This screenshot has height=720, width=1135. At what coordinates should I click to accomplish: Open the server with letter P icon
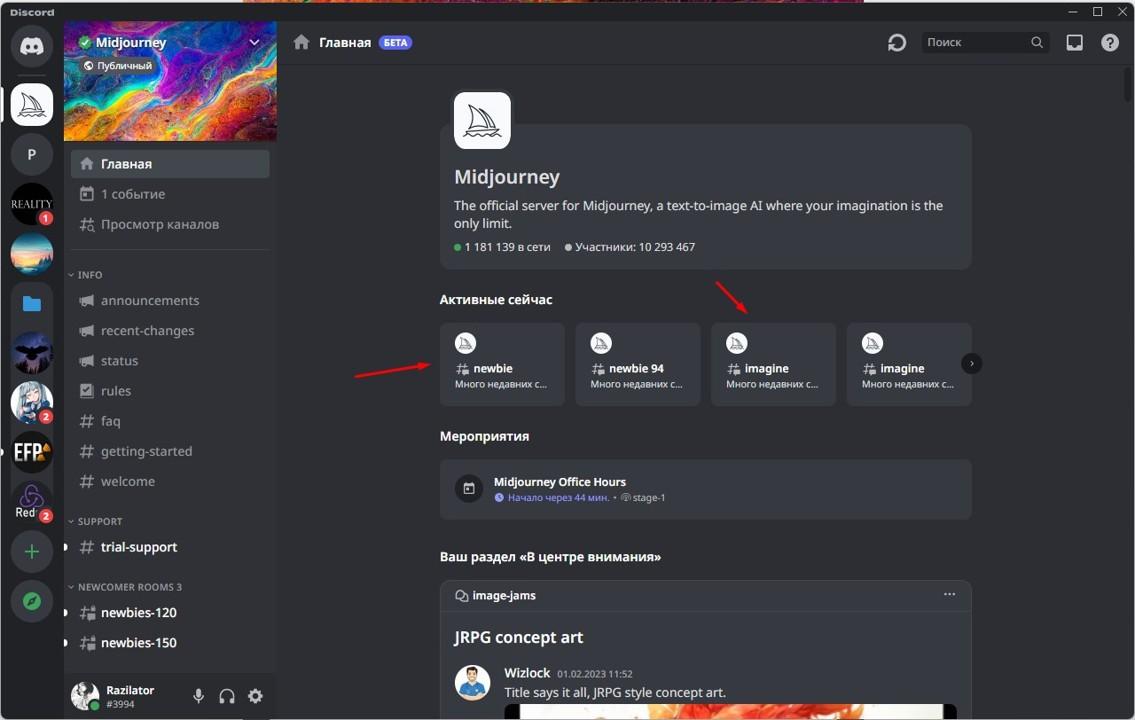[32, 154]
